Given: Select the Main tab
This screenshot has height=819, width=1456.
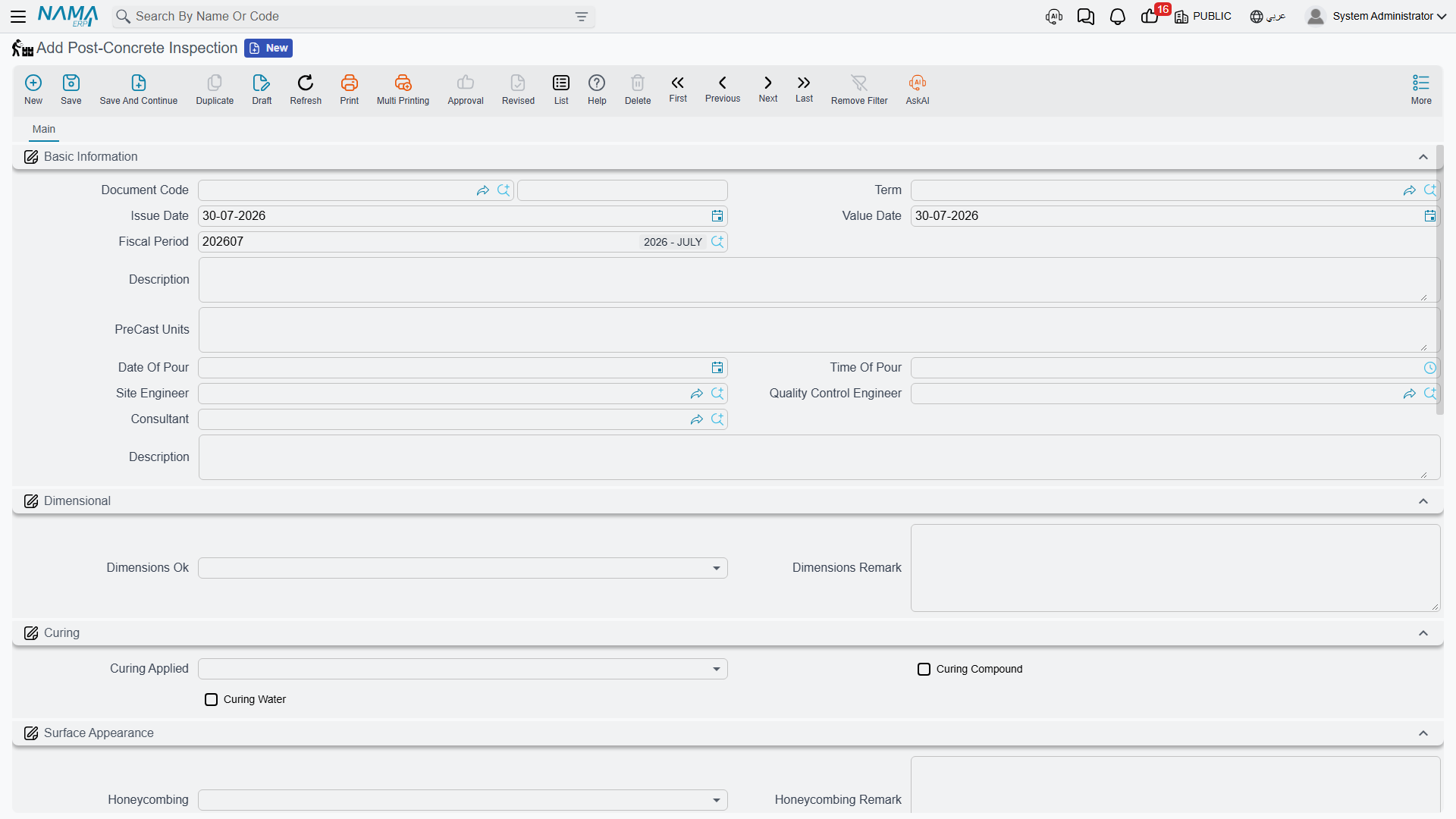Looking at the screenshot, I should point(44,130).
